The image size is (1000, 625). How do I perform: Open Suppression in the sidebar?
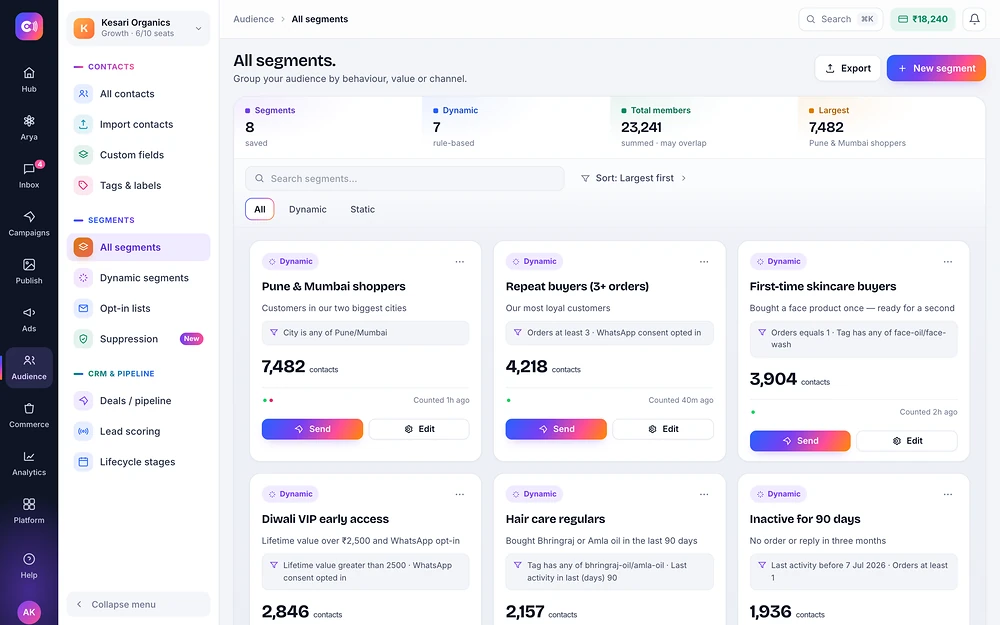click(138, 339)
